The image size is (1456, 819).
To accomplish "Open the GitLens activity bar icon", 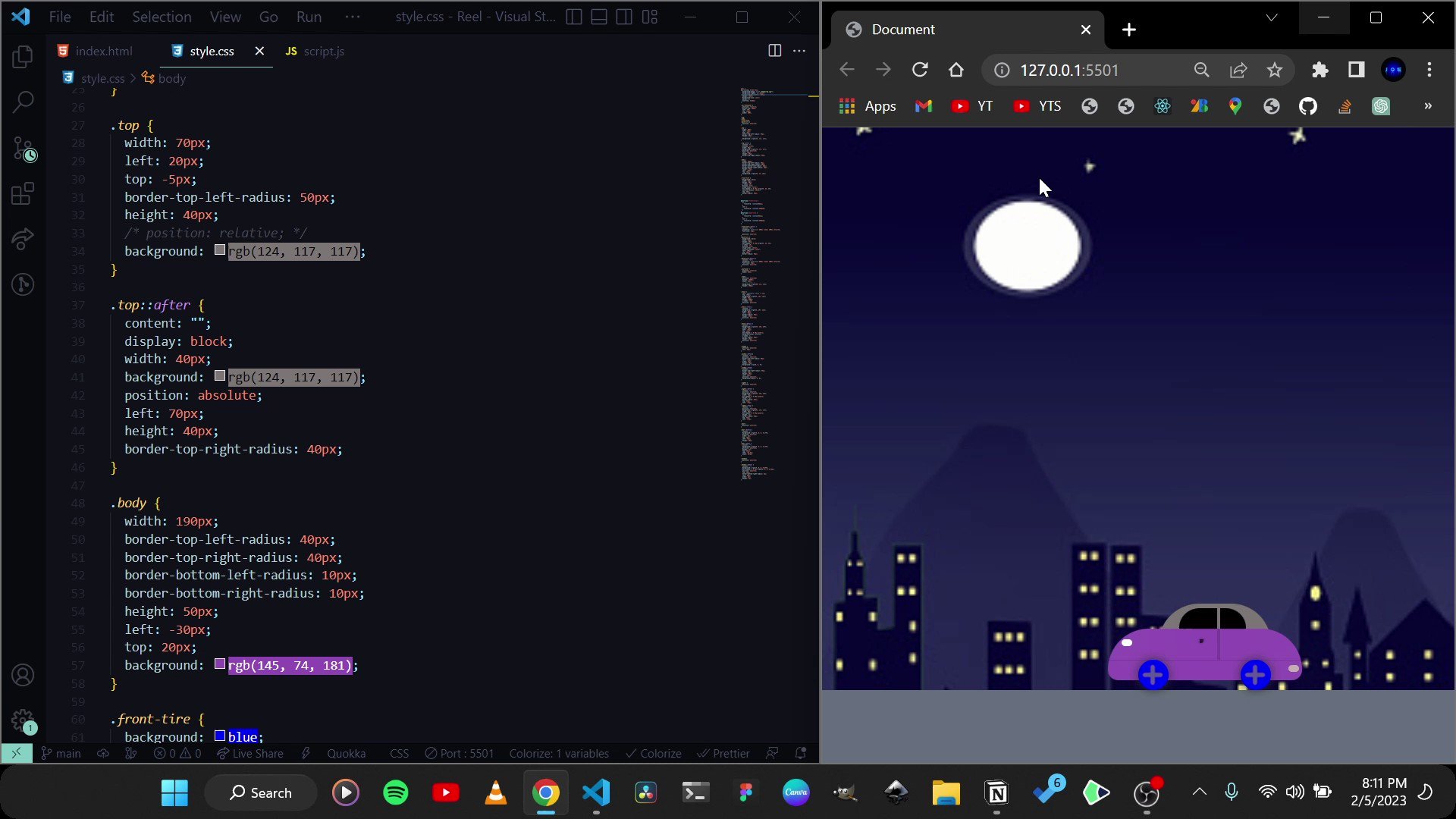I will [x=23, y=284].
